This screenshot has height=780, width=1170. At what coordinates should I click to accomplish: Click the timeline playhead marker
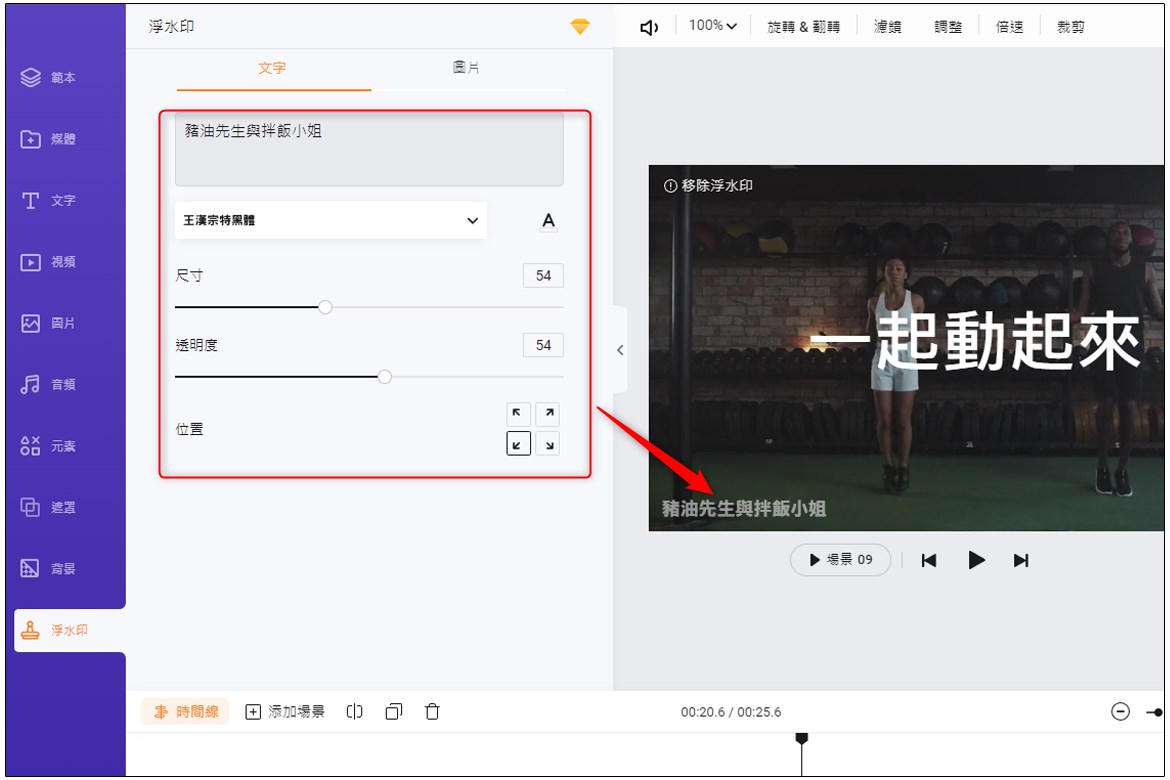[x=802, y=738]
